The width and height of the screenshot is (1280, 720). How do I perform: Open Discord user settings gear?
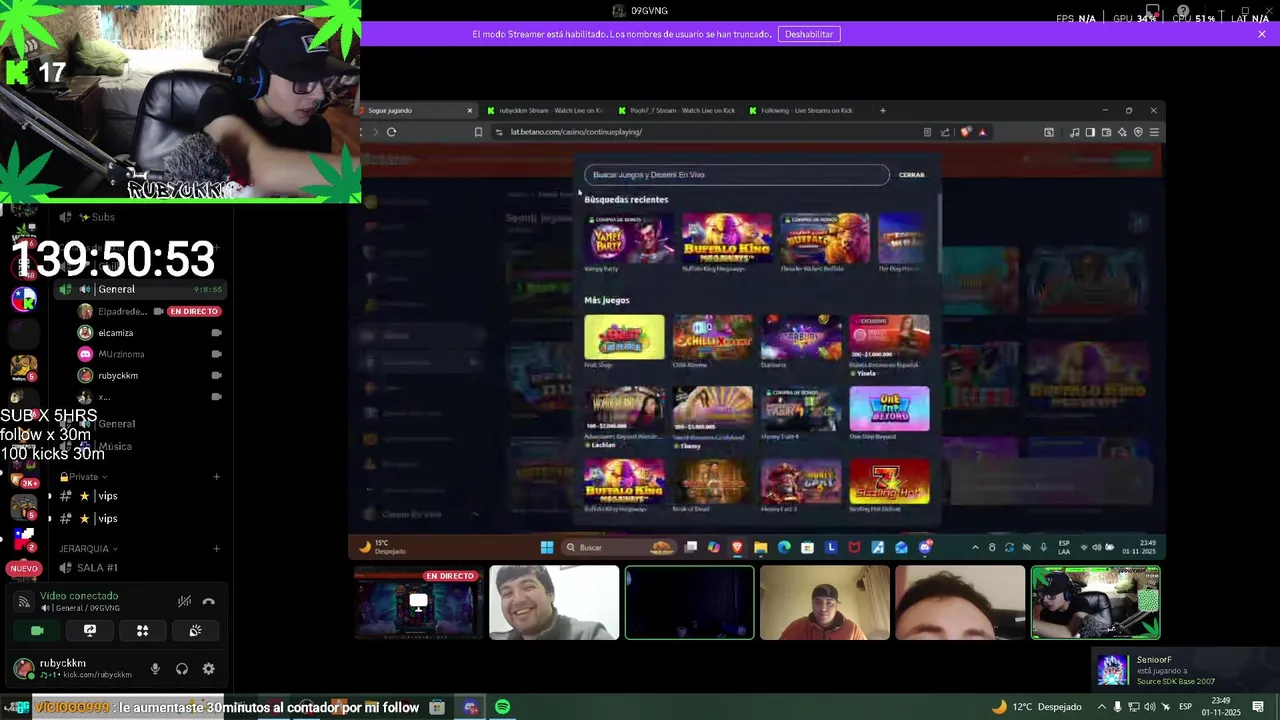point(208,669)
